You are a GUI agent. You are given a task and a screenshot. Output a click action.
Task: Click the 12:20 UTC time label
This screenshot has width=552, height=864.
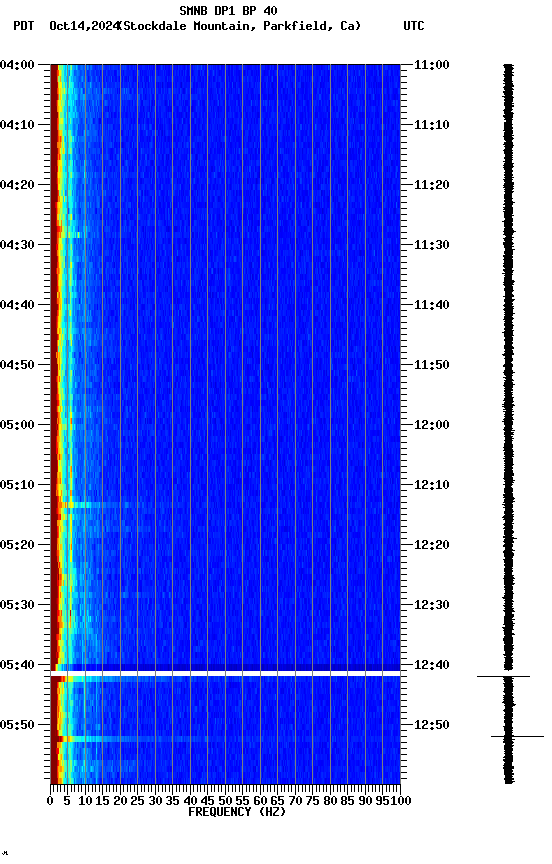coord(432,545)
